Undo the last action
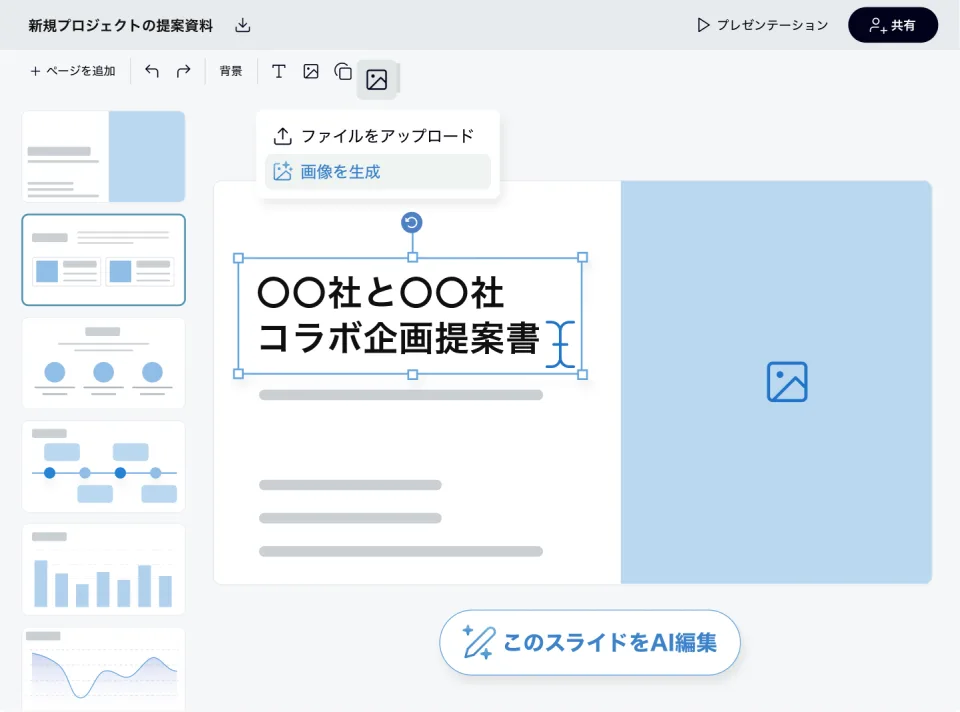The image size is (960, 712). [152, 71]
